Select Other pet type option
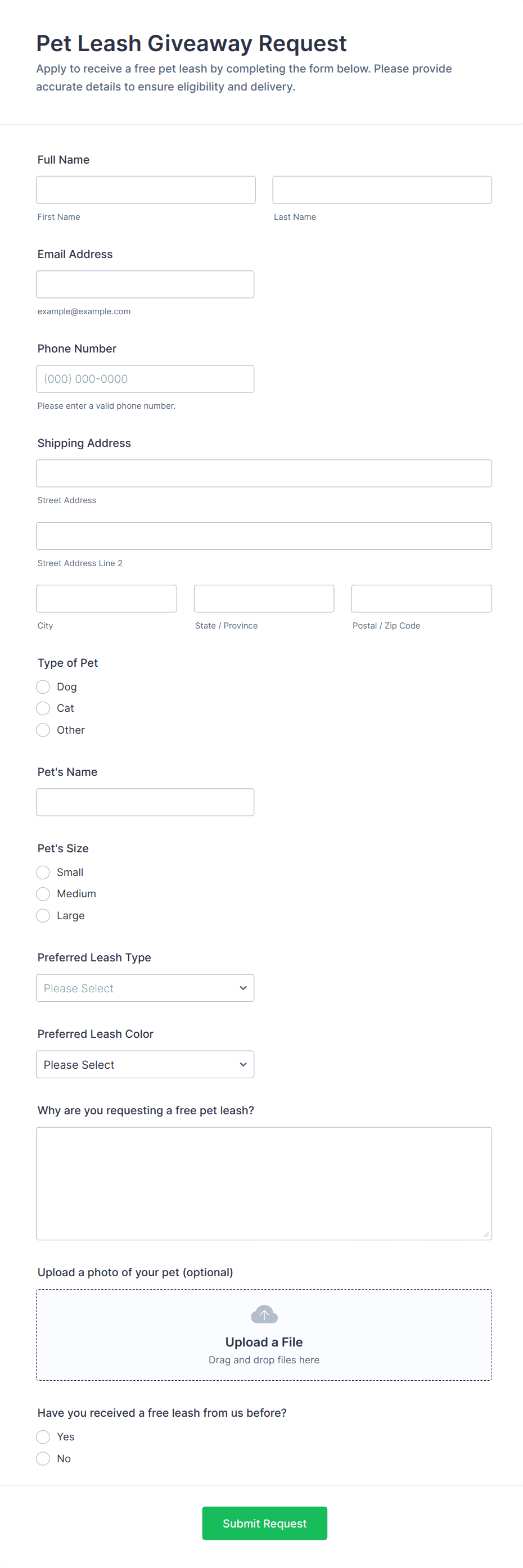This screenshot has width=523, height=1568. coord(43,730)
